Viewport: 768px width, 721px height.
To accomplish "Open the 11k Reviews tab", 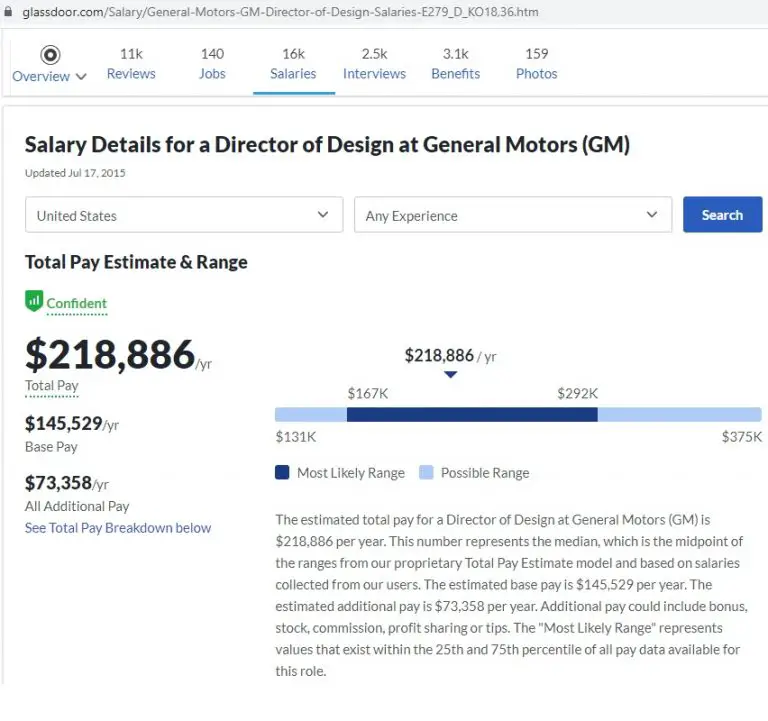I will pyautogui.click(x=131, y=64).
